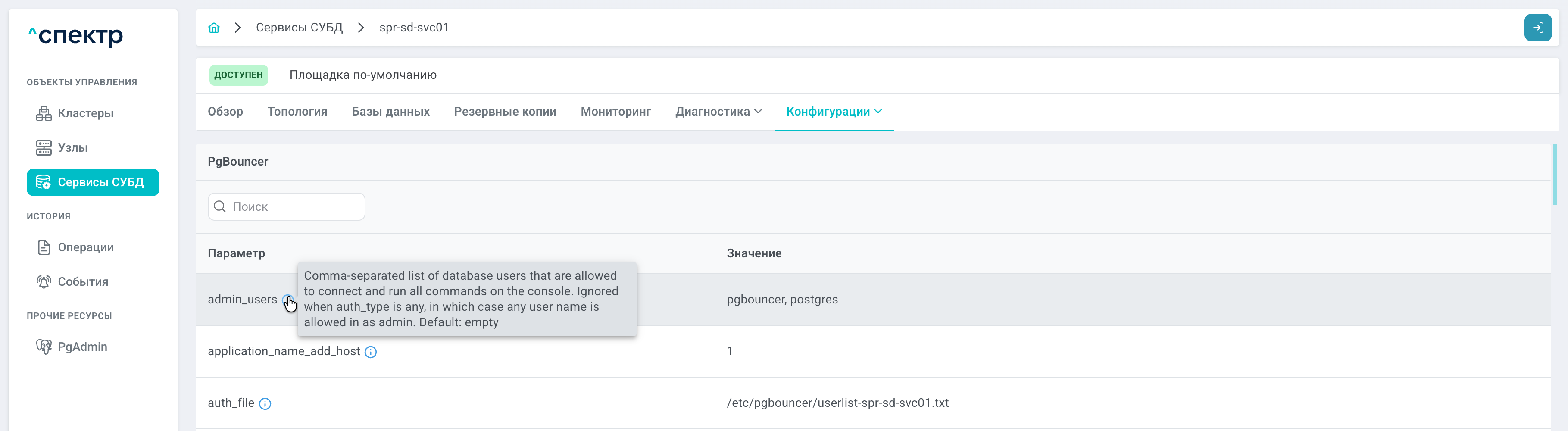Navigate to Кластеры in sidebar

[x=86, y=113]
